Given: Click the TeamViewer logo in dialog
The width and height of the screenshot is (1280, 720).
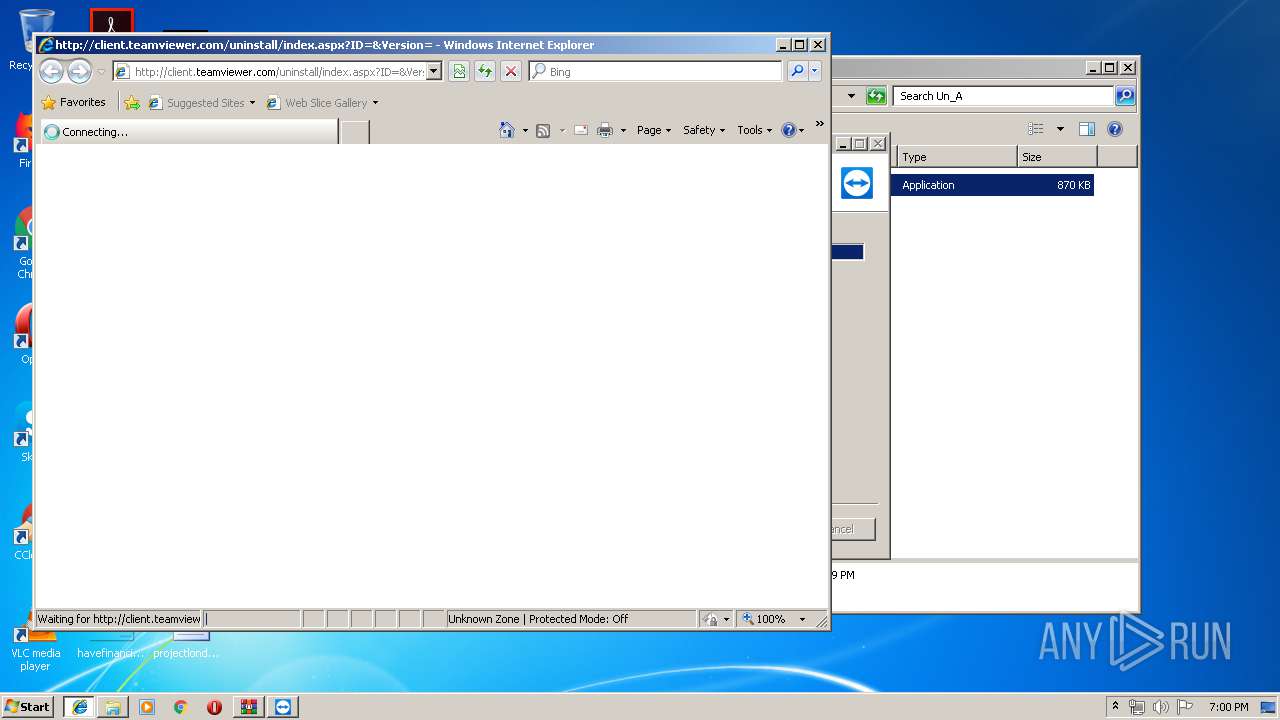Looking at the screenshot, I should coord(857,183).
